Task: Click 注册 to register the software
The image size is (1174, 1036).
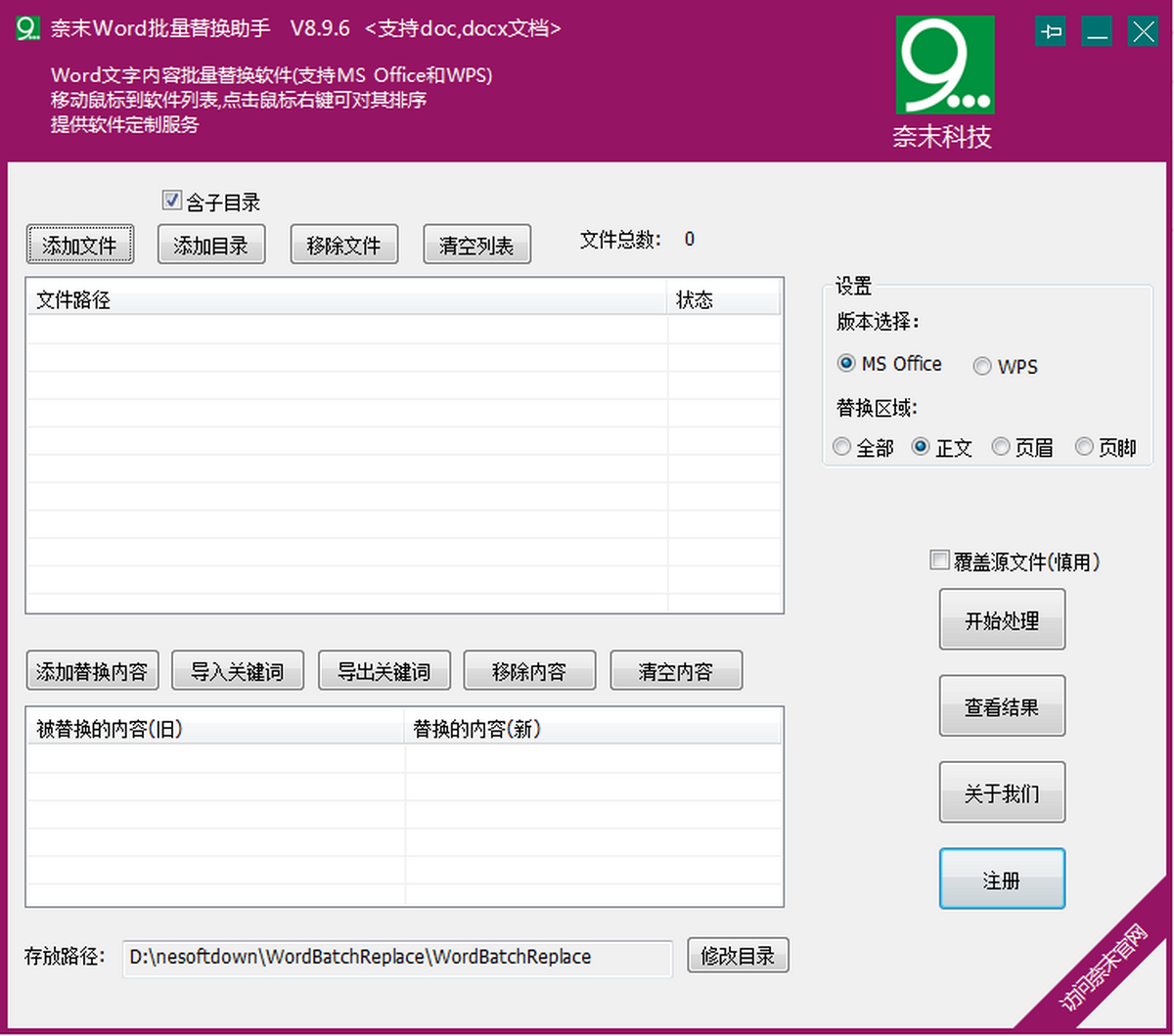Action: coord(1002,878)
